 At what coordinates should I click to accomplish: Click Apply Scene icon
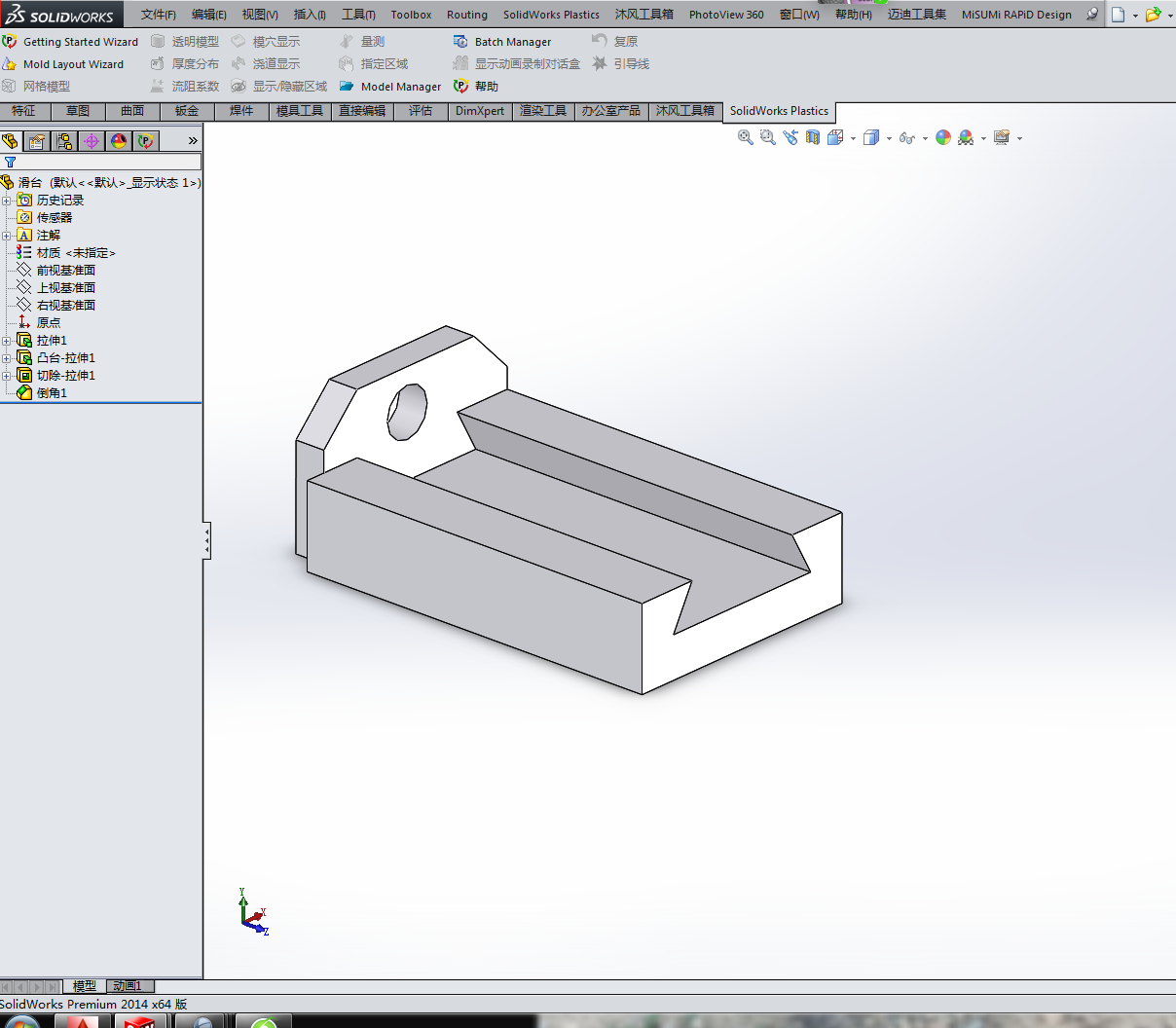(x=966, y=137)
